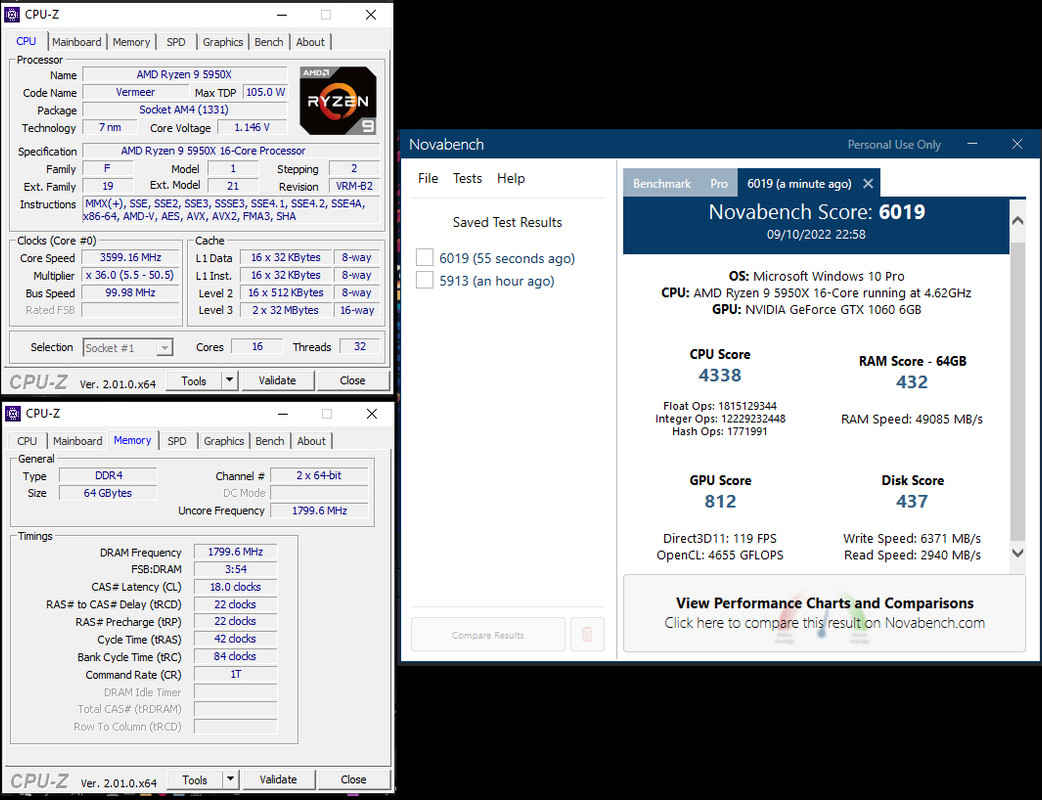This screenshot has height=800, width=1042.
Task: Click the Multiplier value x 36.0
Action: pos(130,275)
